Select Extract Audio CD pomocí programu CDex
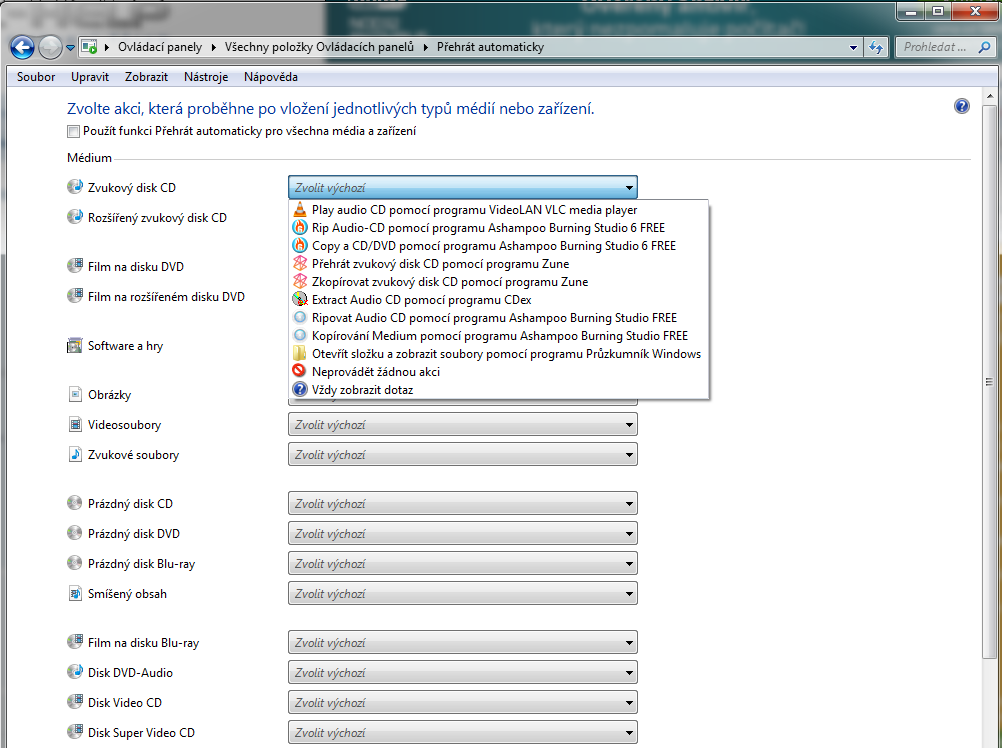The image size is (1002, 748). tap(498, 300)
